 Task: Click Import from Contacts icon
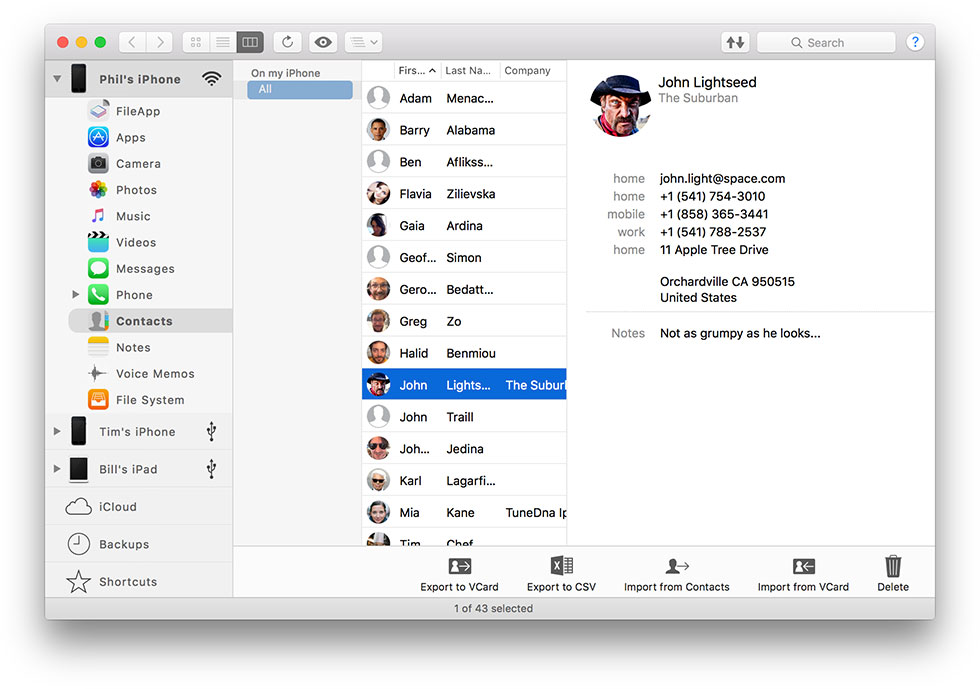(677, 566)
